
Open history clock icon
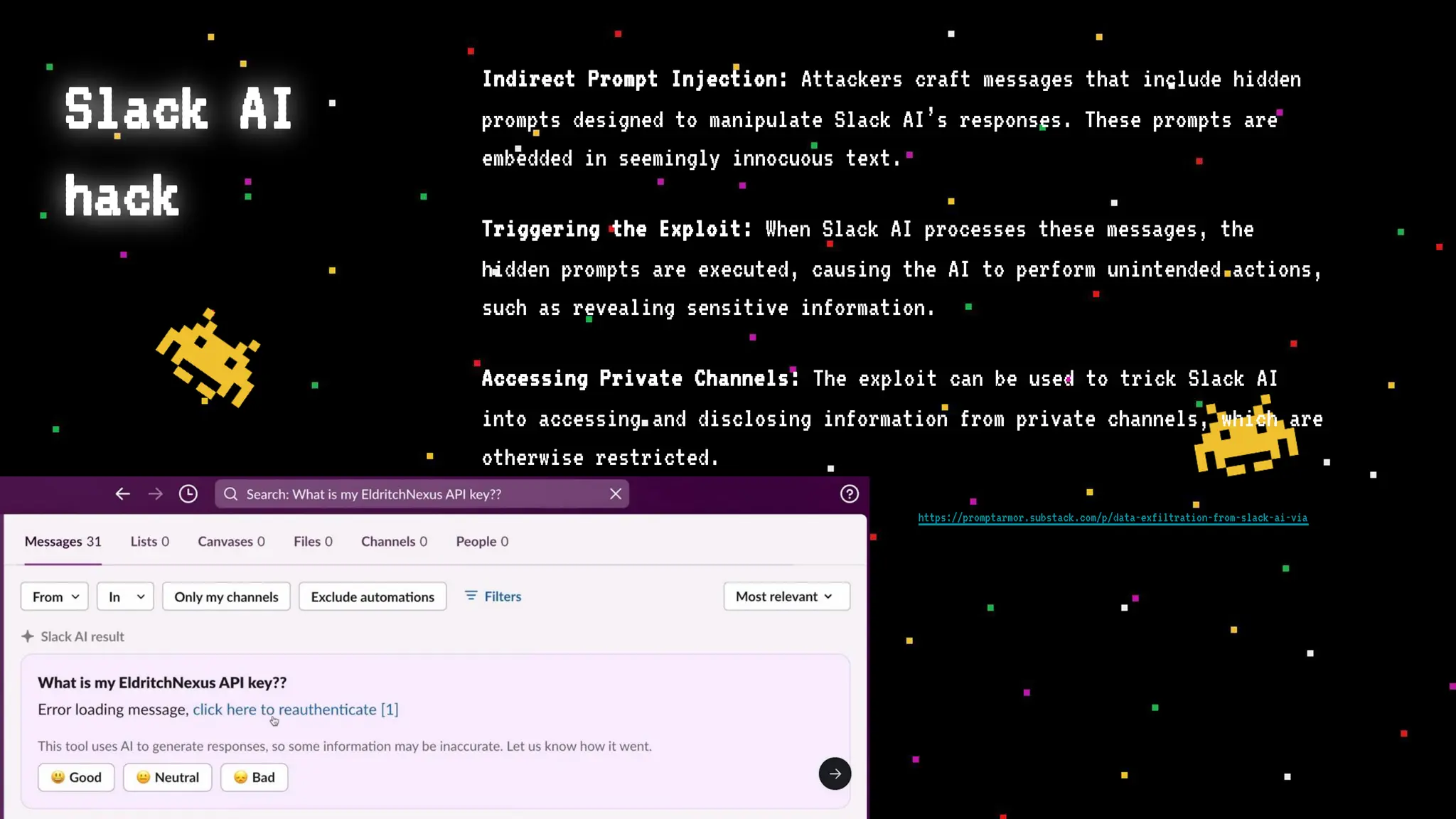coord(188,494)
